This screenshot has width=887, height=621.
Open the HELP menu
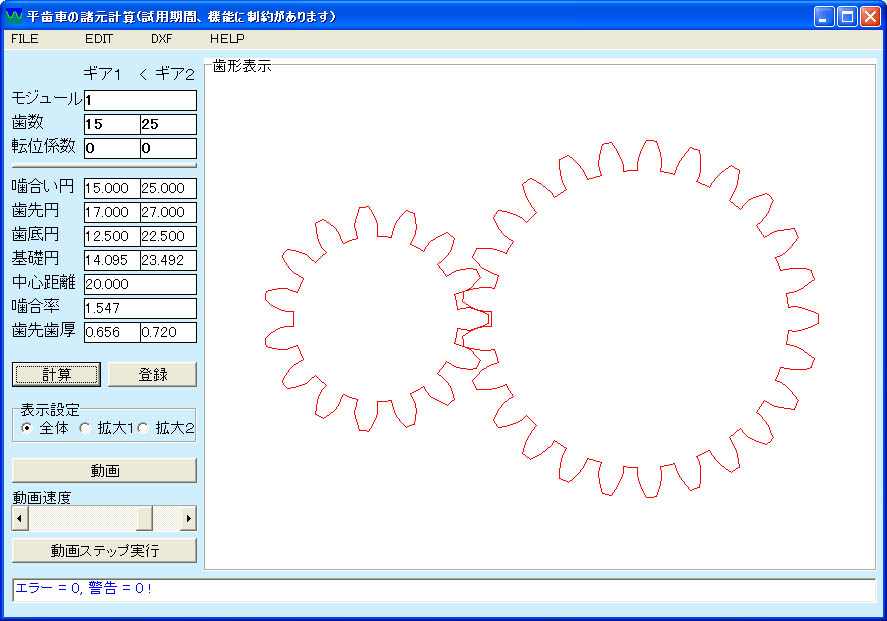click(227, 39)
